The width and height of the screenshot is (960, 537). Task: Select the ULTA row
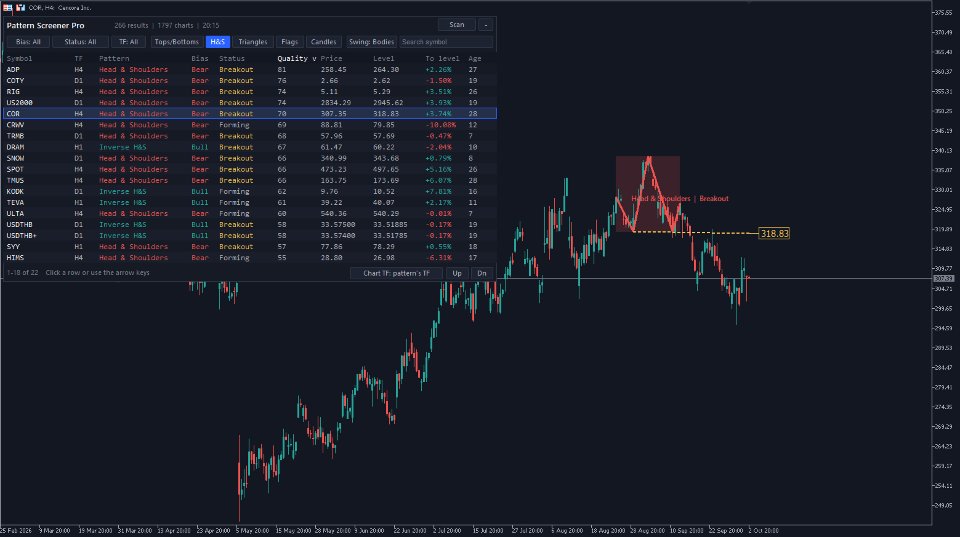[x=250, y=214]
